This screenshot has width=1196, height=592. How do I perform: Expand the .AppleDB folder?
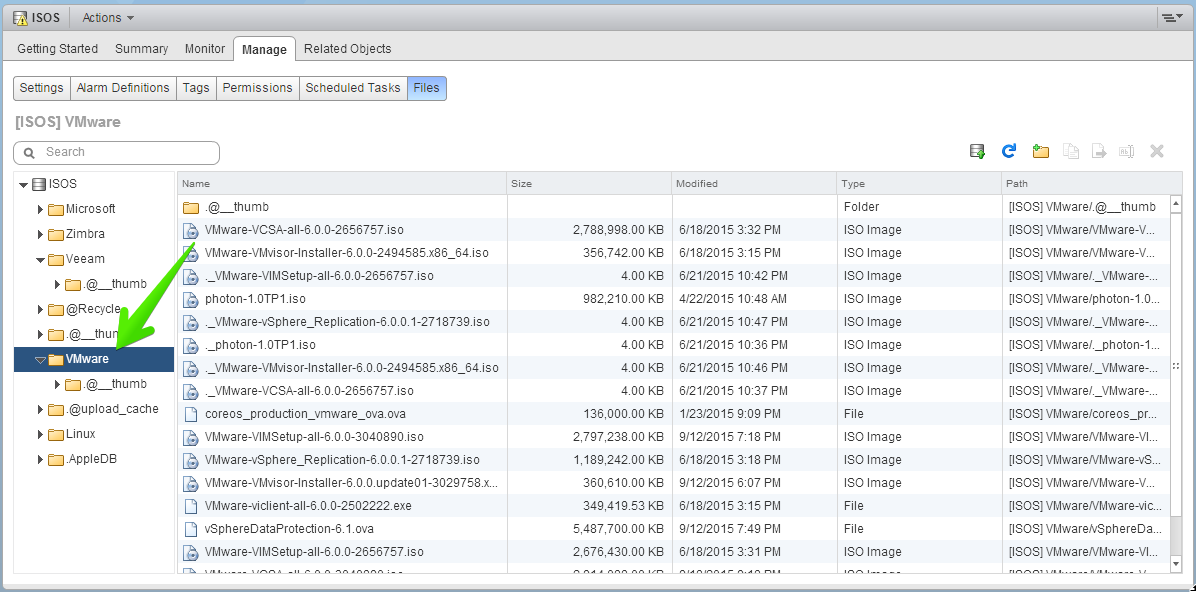click(x=40, y=459)
